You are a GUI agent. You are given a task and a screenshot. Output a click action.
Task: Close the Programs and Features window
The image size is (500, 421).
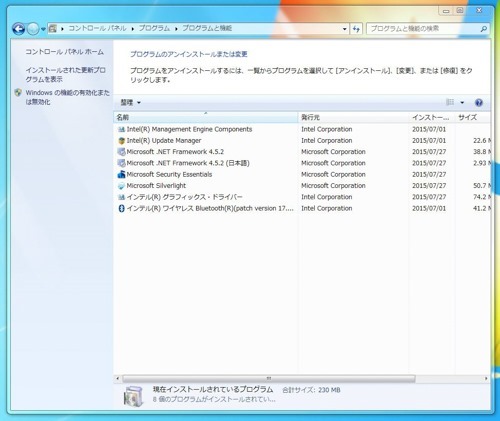479,11
